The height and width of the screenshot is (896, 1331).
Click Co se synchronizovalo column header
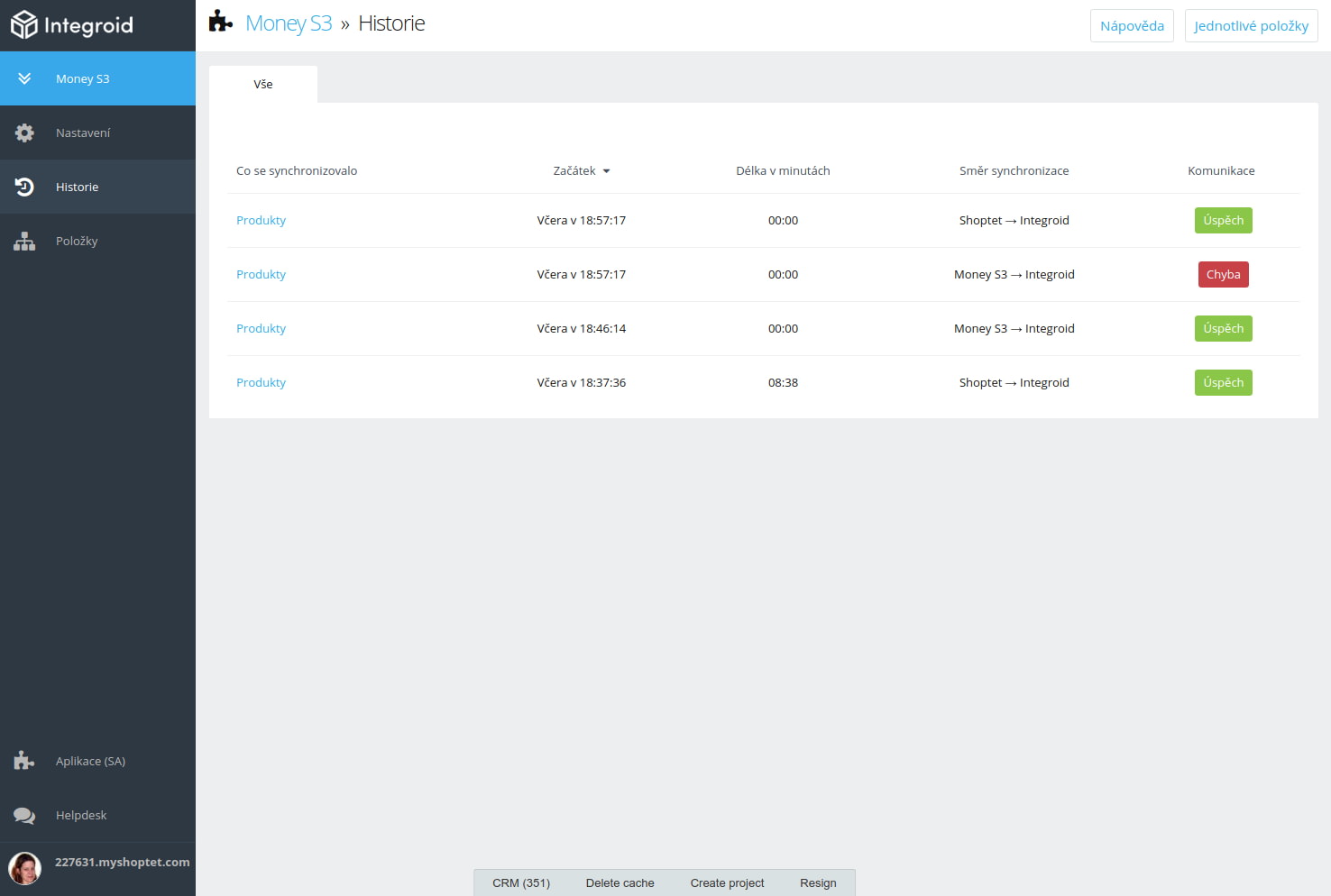(x=297, y=170)
